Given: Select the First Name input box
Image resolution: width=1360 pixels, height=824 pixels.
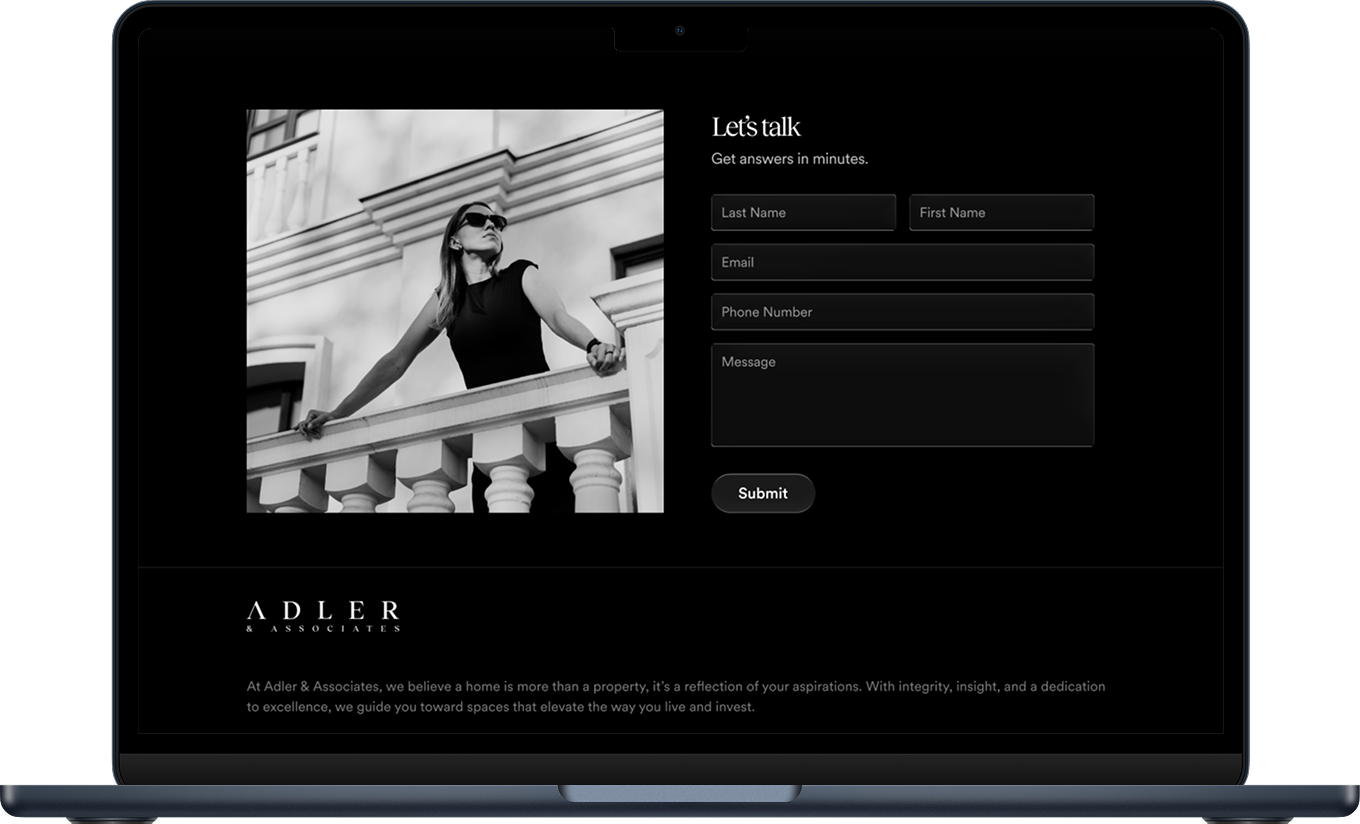Looking at the screenshot, I should coord(1001,213).
